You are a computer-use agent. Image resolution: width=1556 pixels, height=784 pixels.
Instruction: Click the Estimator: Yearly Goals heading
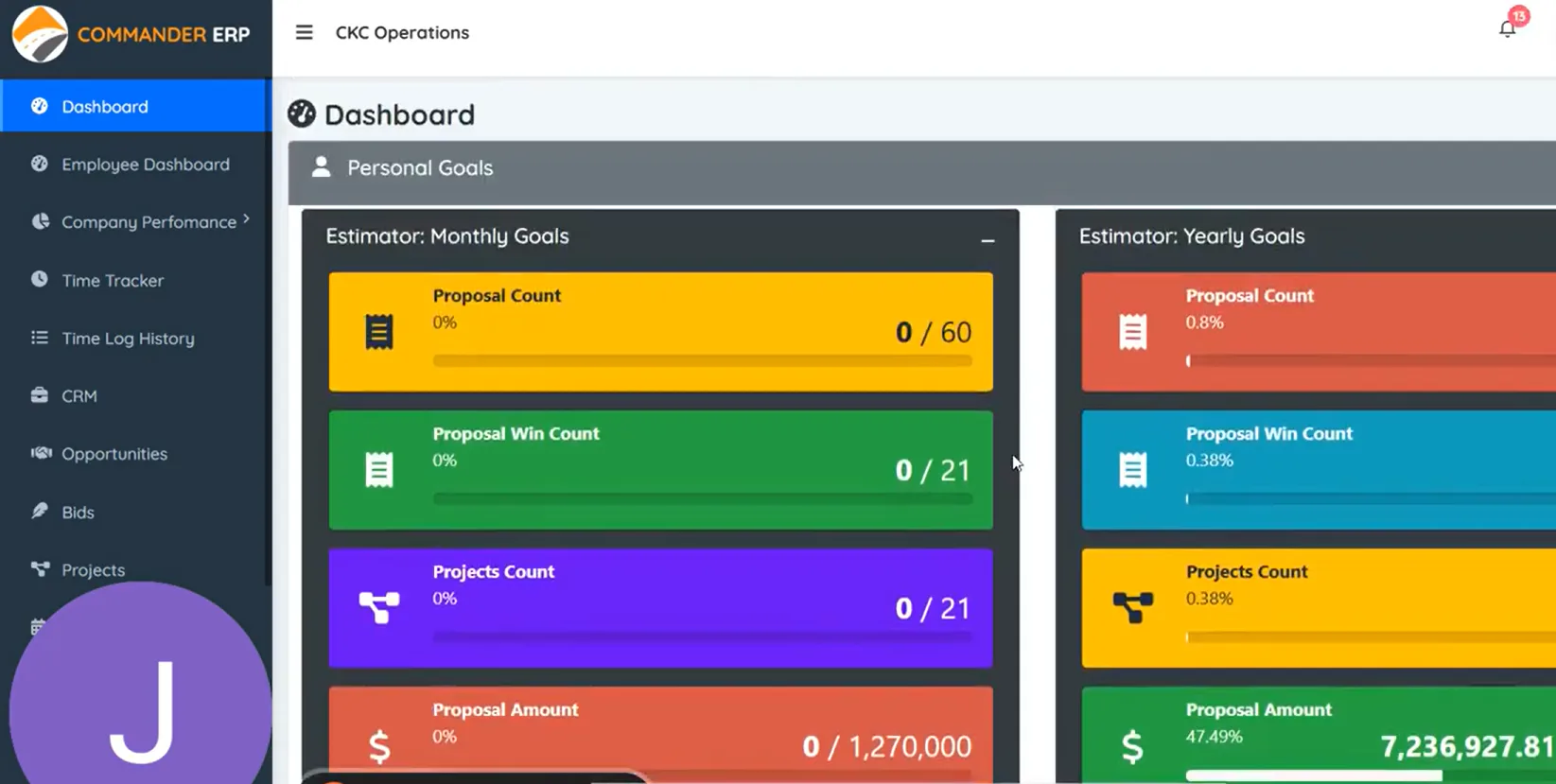pyautogui.click(x=1192, y=235)
